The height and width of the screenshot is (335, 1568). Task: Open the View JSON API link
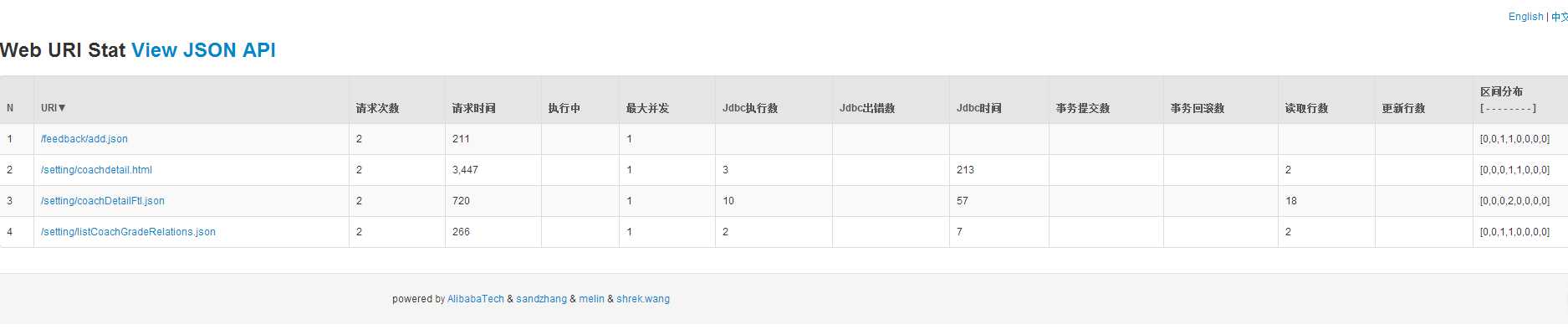(203, 50)
